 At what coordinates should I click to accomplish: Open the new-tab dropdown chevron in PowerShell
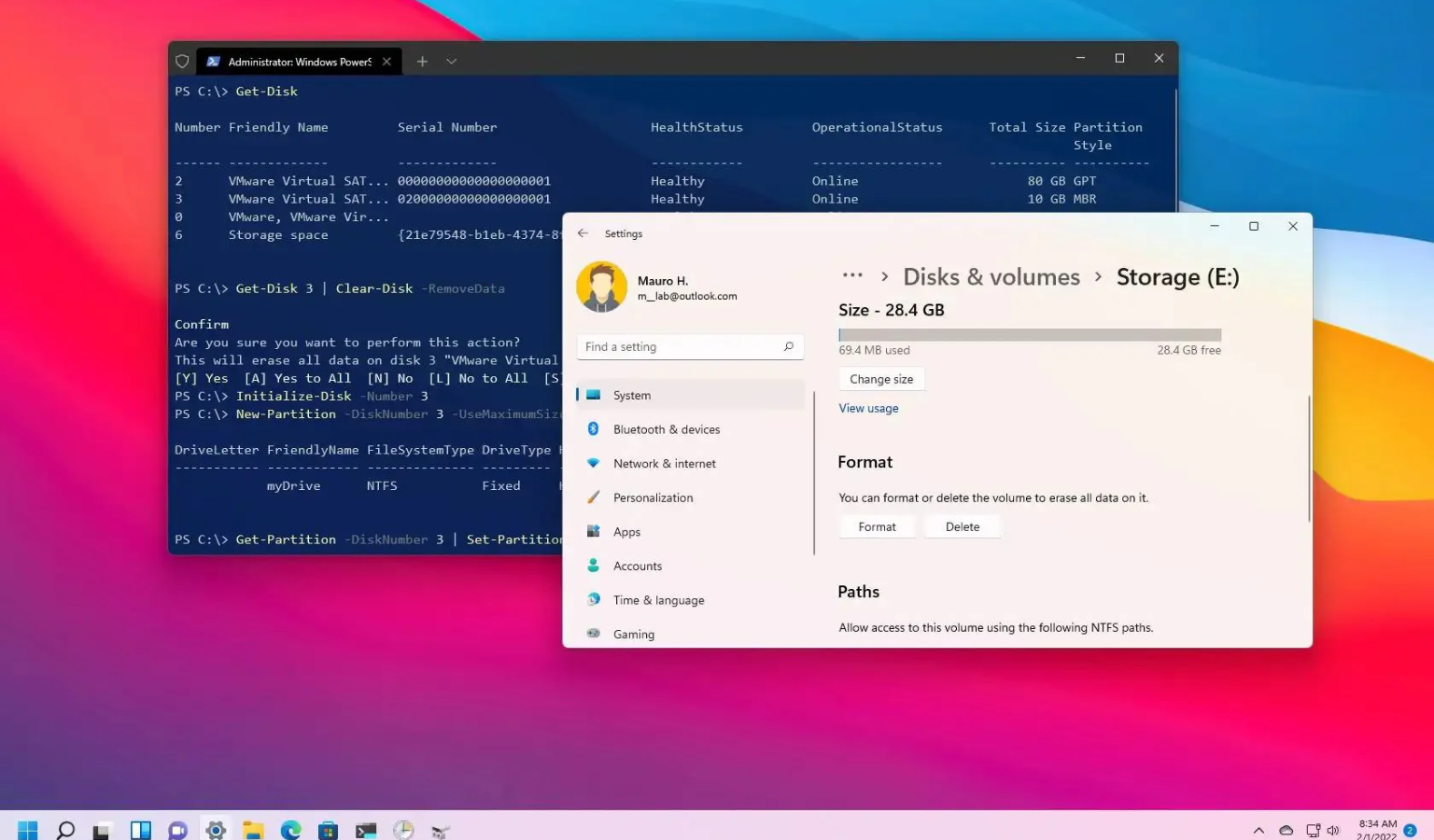click(x=451, y=61)
